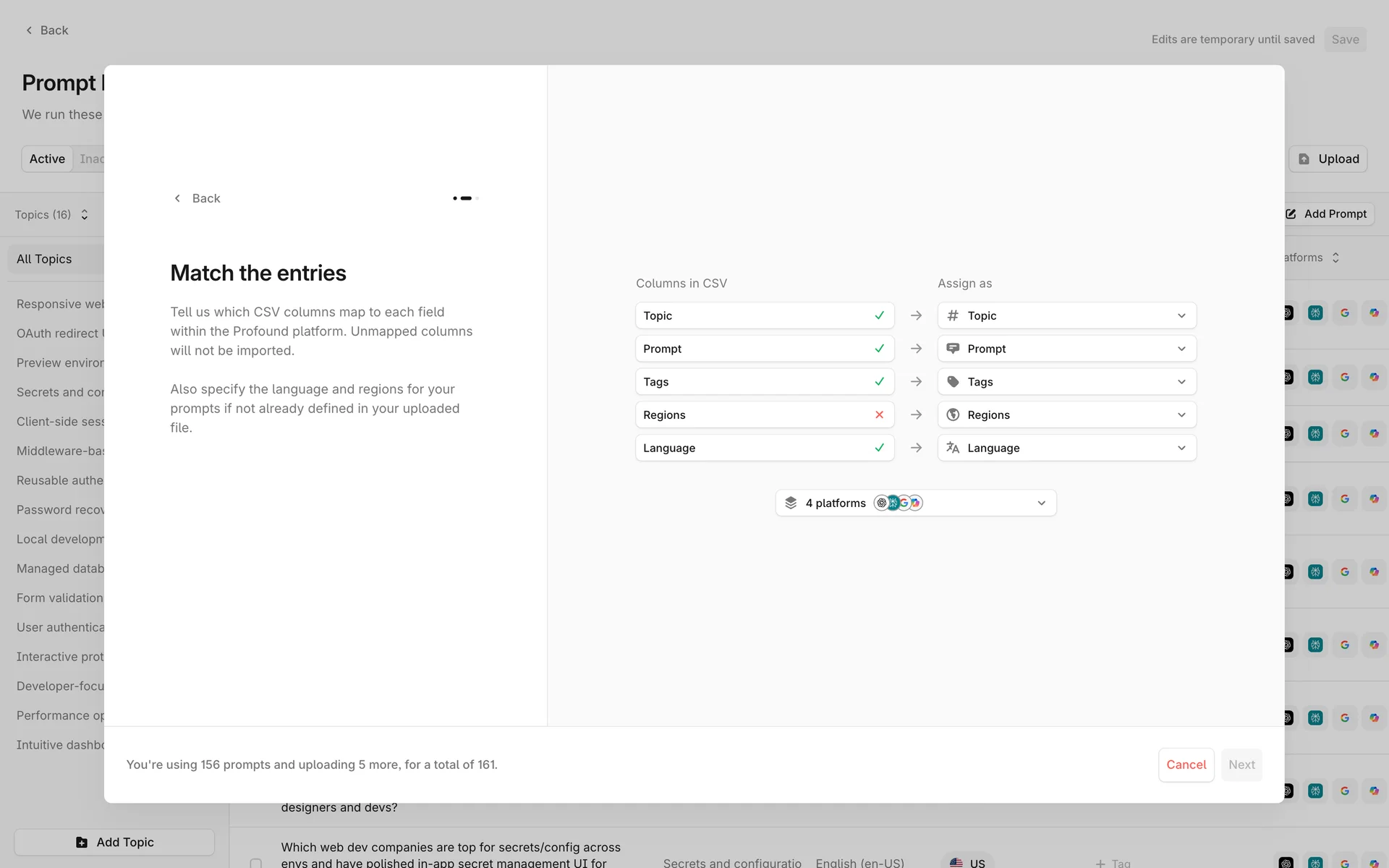The width and height of the screenshot is (1389, 868).
Task: Go back using the modal Back link
Action: (x=197, y=198)
